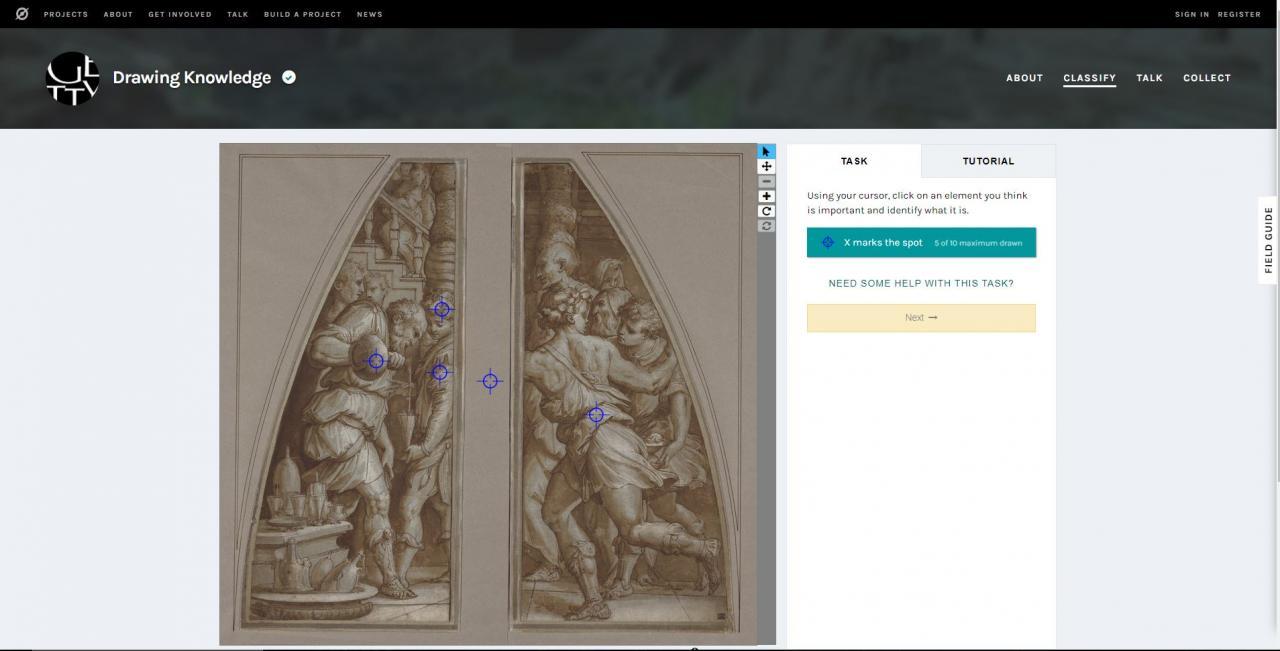Image resolution: width=1280 pixels, height=651 pixels.
Task: Select the X marks the spot tool
Action: click(x=921, y=243)
